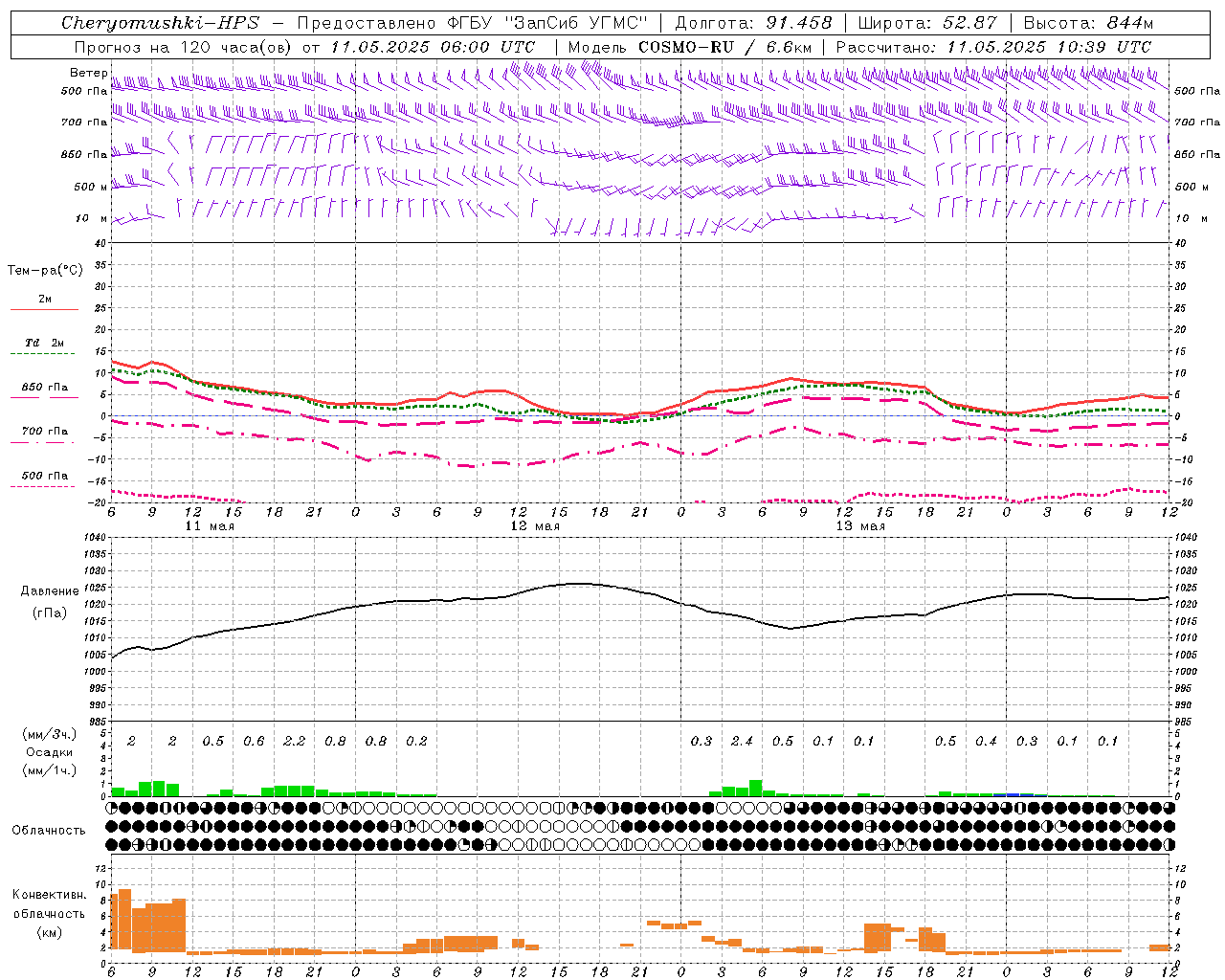Click the (км) unit label for convective cloud
This screenshot has height=980, width=1225.
50,932
